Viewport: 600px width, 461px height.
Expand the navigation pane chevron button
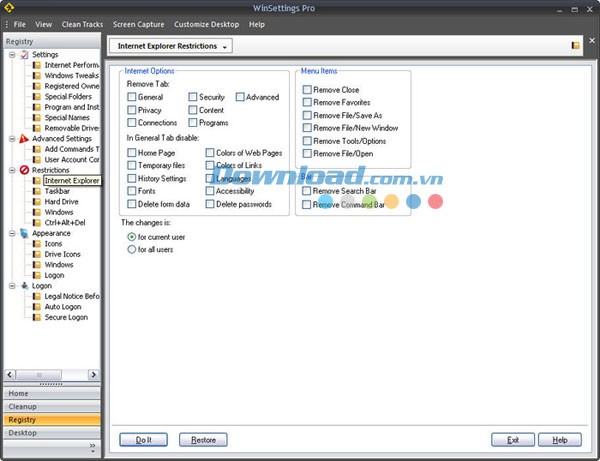click(x=92, y=447)
